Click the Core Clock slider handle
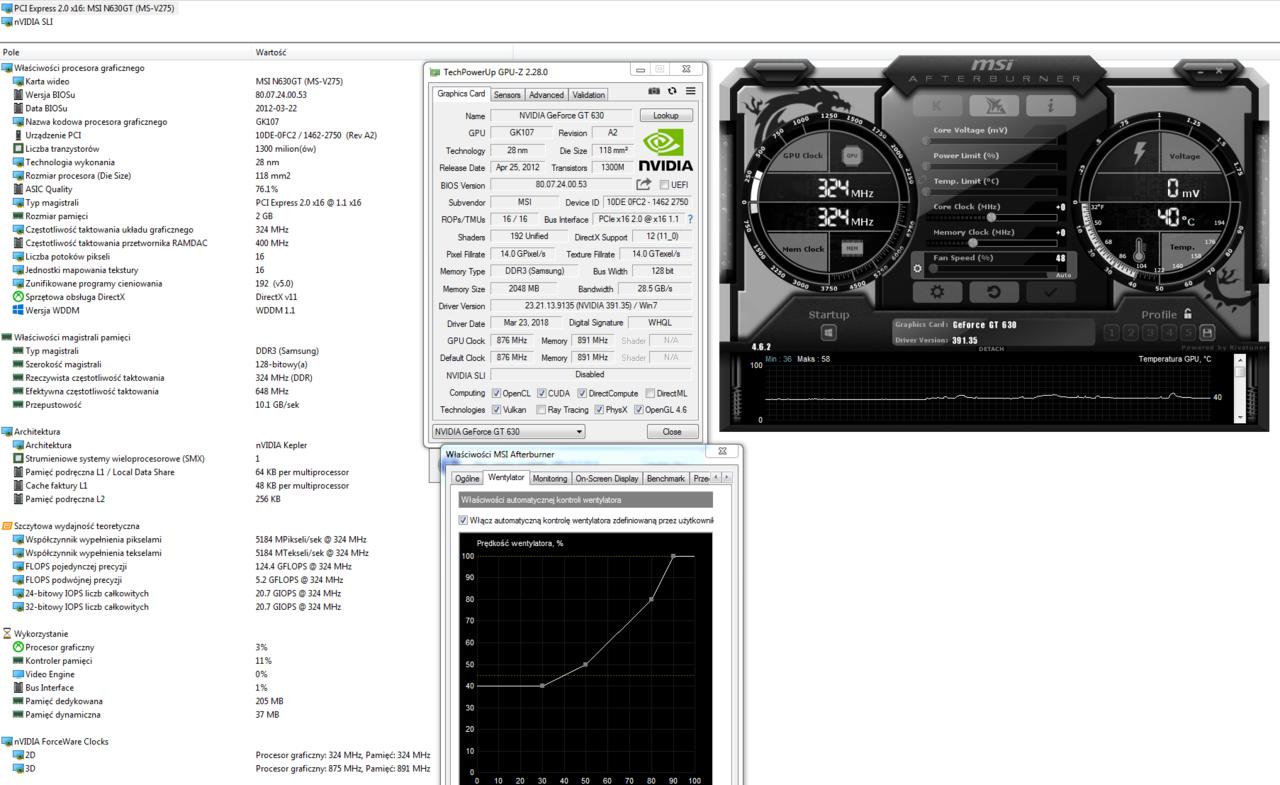This screenshot has height=785, width=1280. click(991, 217)
